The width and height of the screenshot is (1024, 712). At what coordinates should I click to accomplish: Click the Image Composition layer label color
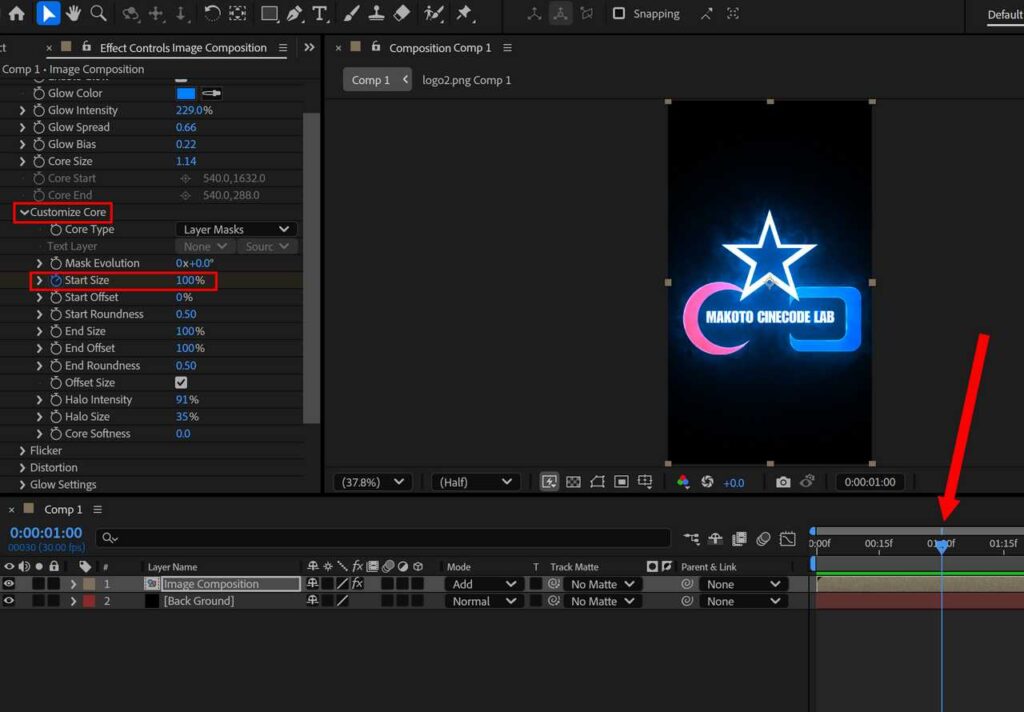coord(89,584)
